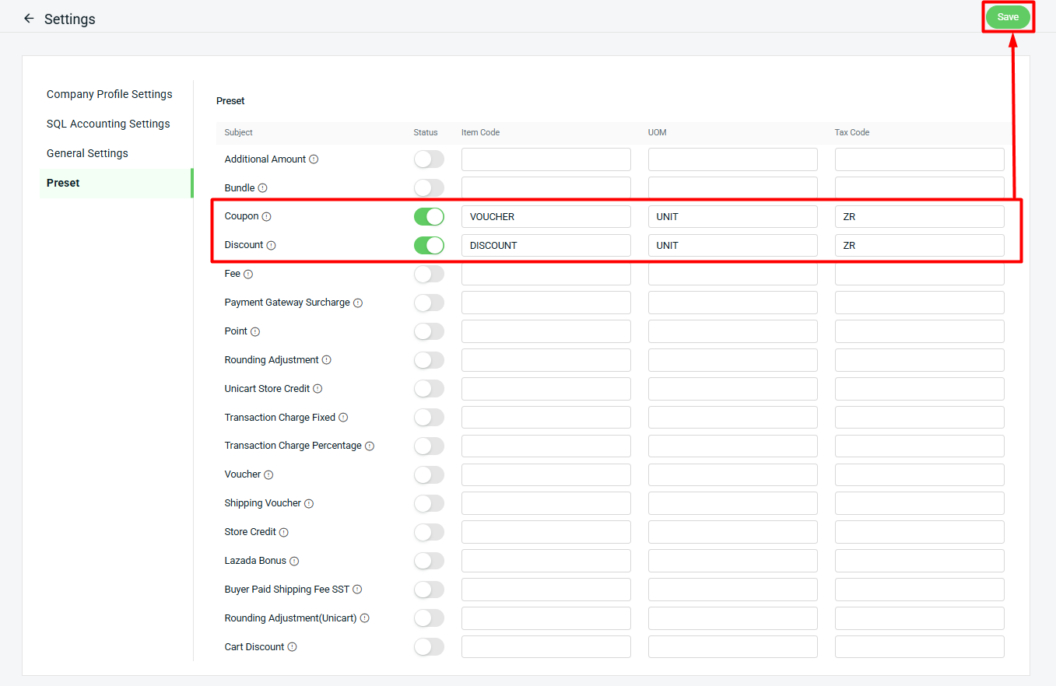The height and width of the screenshot is (686, 1056).
Task: Open Company Profile Settings section
Action: point(109,94)
